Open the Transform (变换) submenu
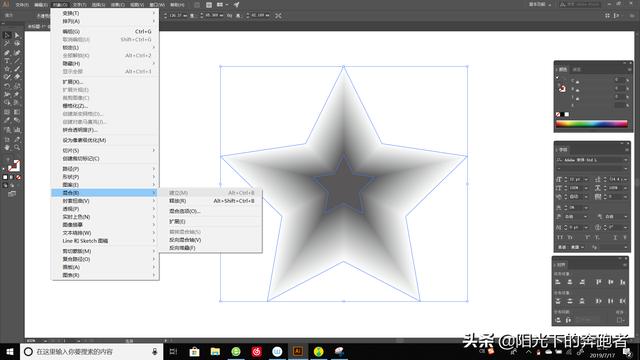640x360 pixels. 105,13
